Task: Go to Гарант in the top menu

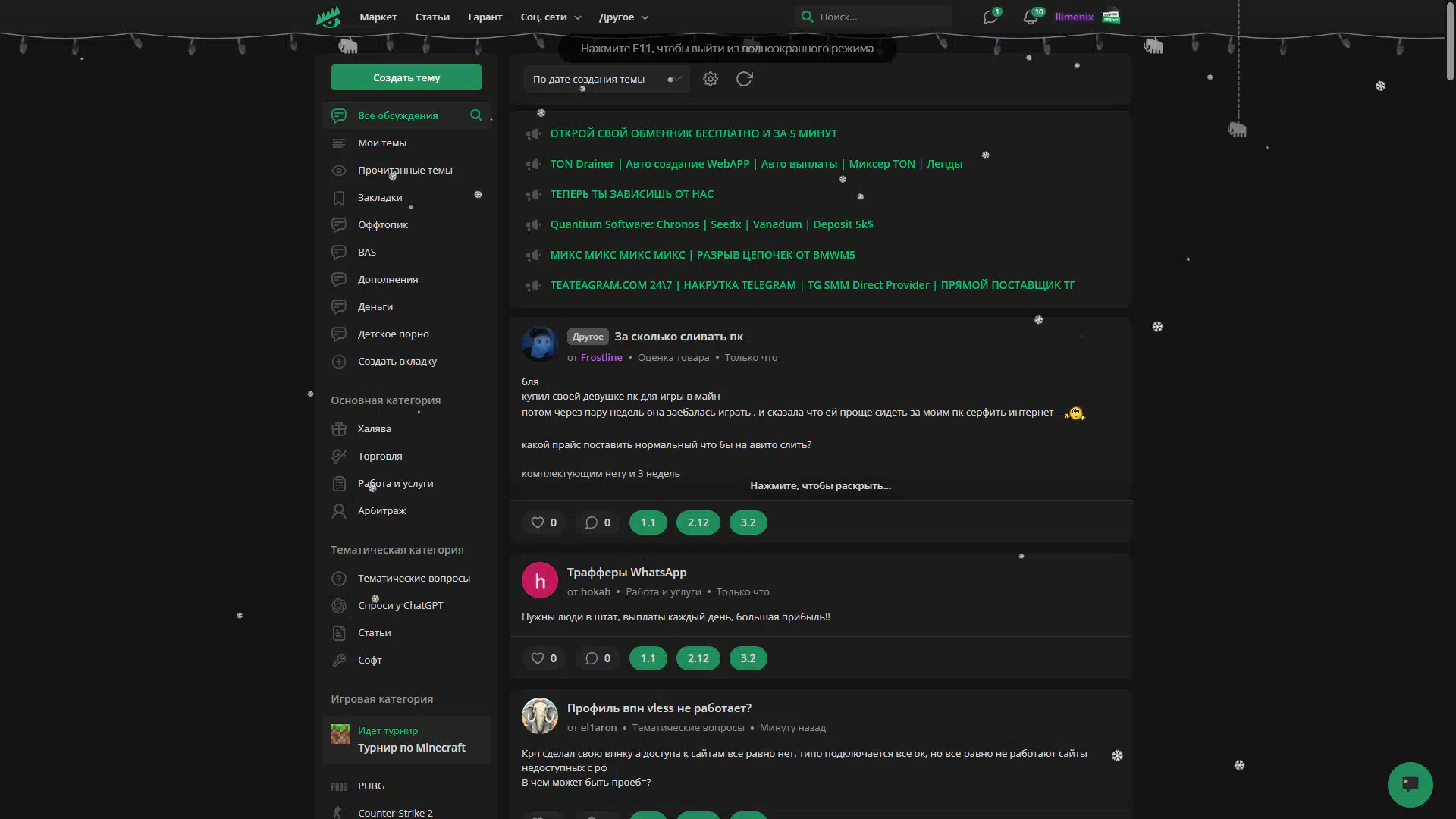Action: [x=485, y=17]
